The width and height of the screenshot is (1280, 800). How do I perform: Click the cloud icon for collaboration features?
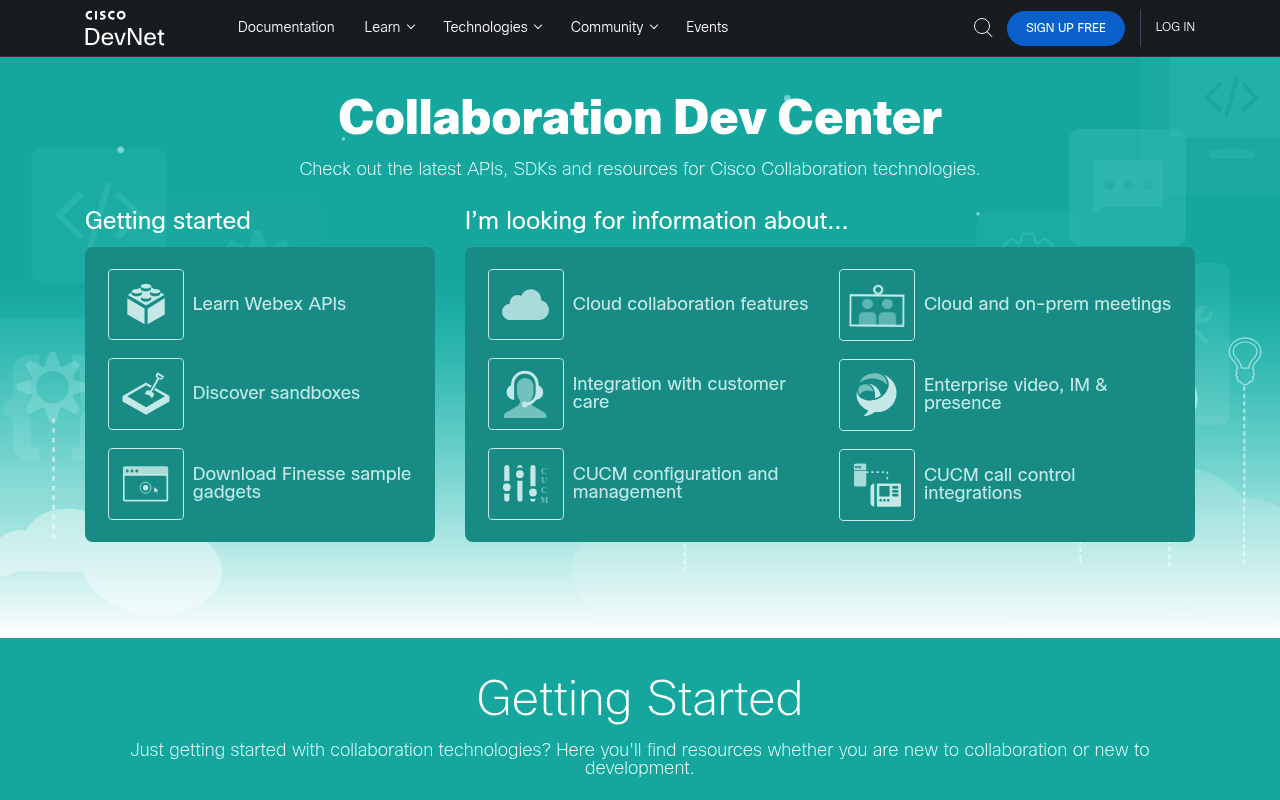(x=526, y=304)
